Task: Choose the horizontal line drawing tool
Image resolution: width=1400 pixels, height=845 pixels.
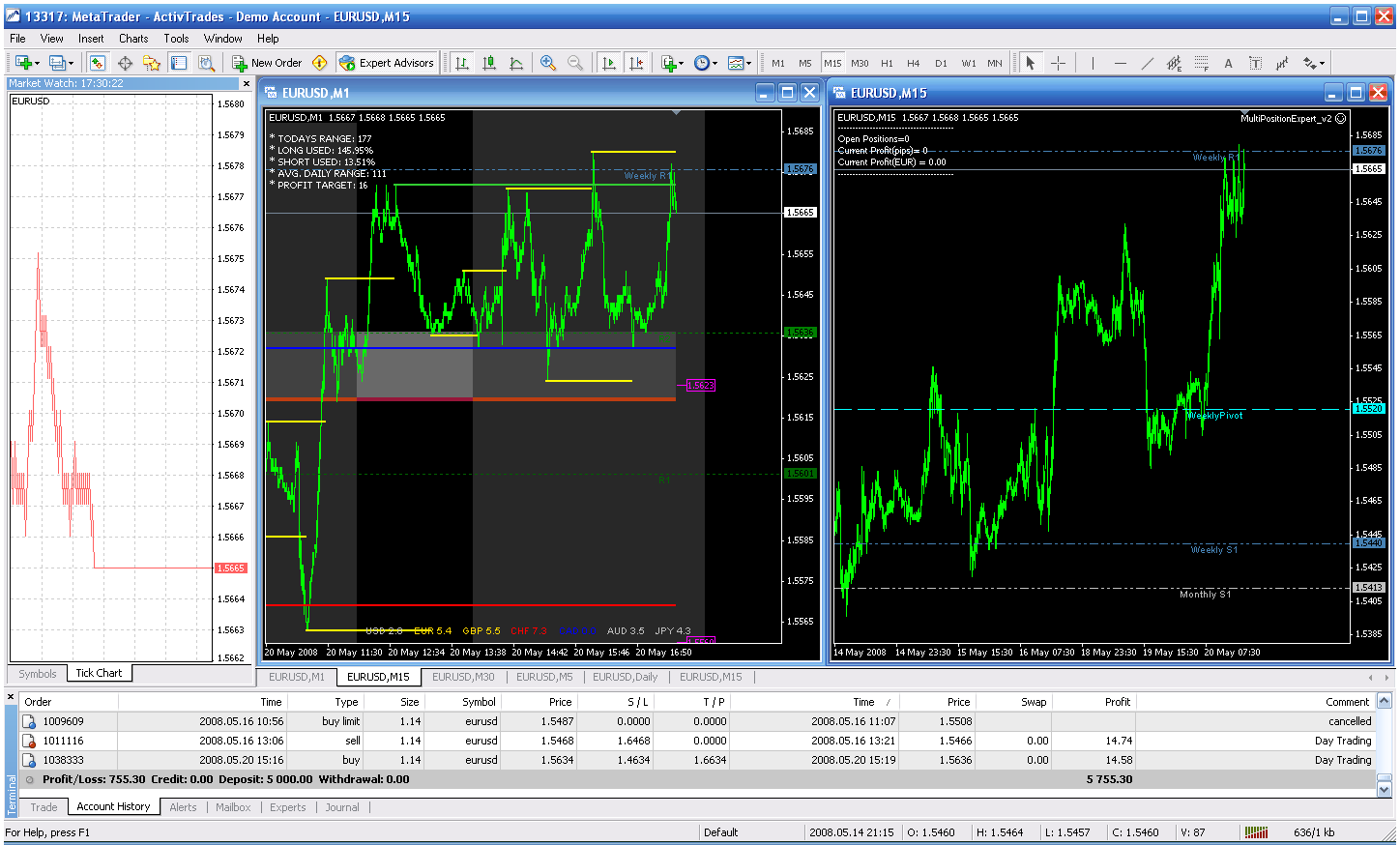Action: [x=1120, y=63]
